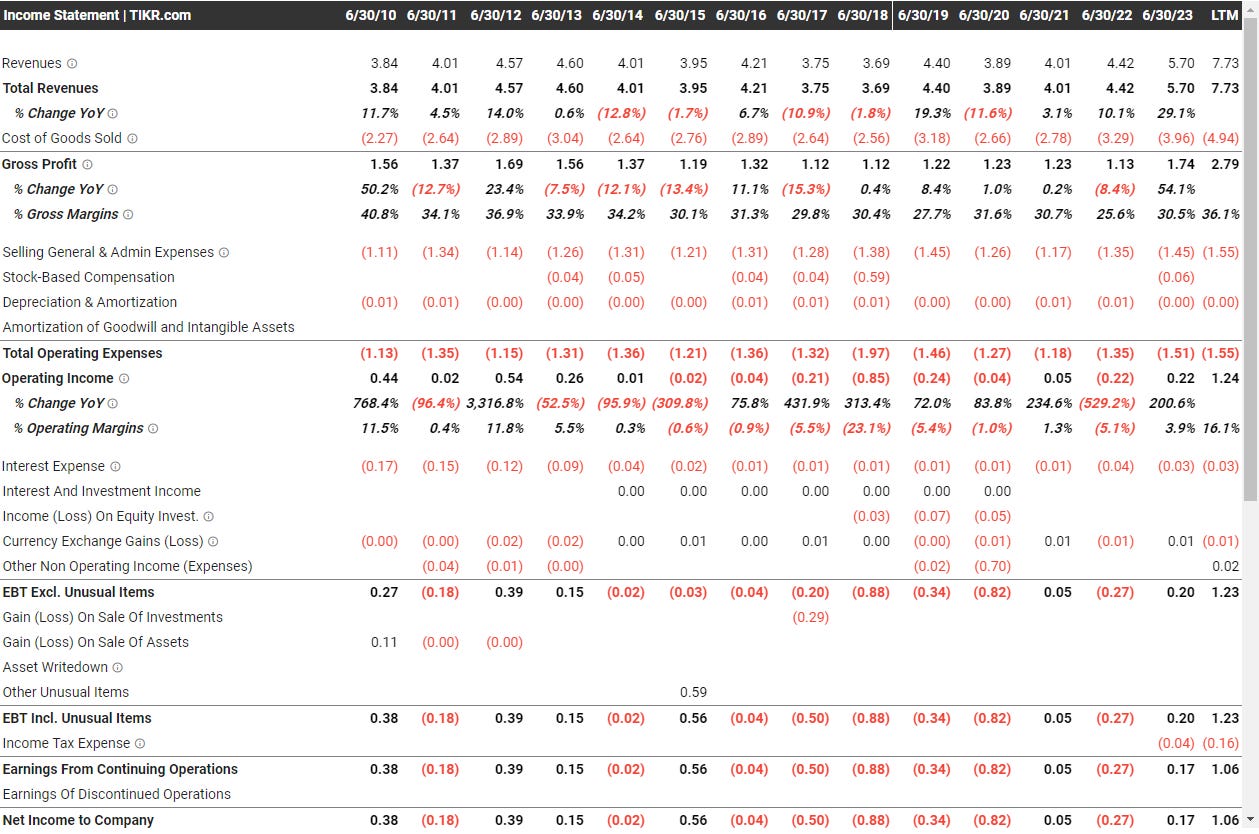Viewport: 1259px width, 834px height.
Task: Click the 6/30/11 column header
Action: click(433, 15)
